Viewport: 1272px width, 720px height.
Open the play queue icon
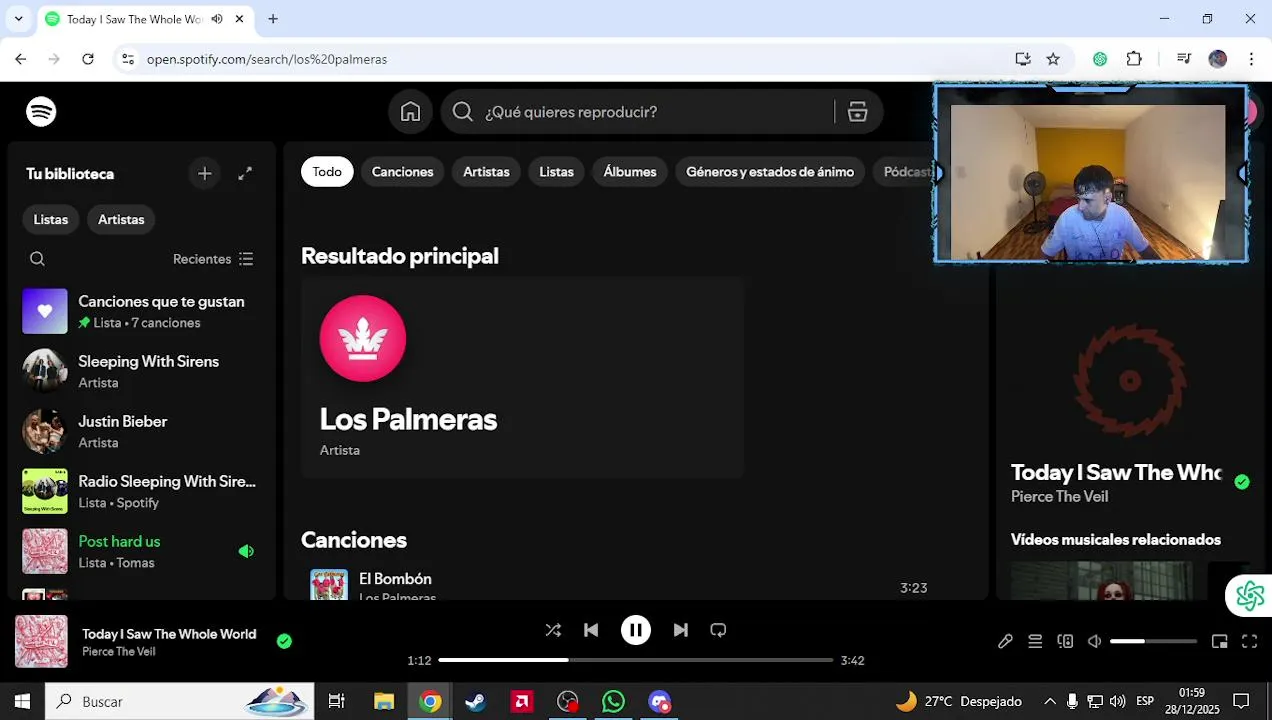(x=1035, y=641)
